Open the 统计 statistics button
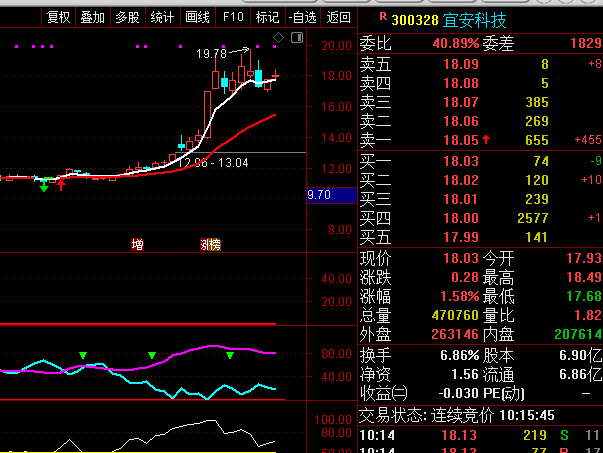603x453 pixels. click(162, 17)
